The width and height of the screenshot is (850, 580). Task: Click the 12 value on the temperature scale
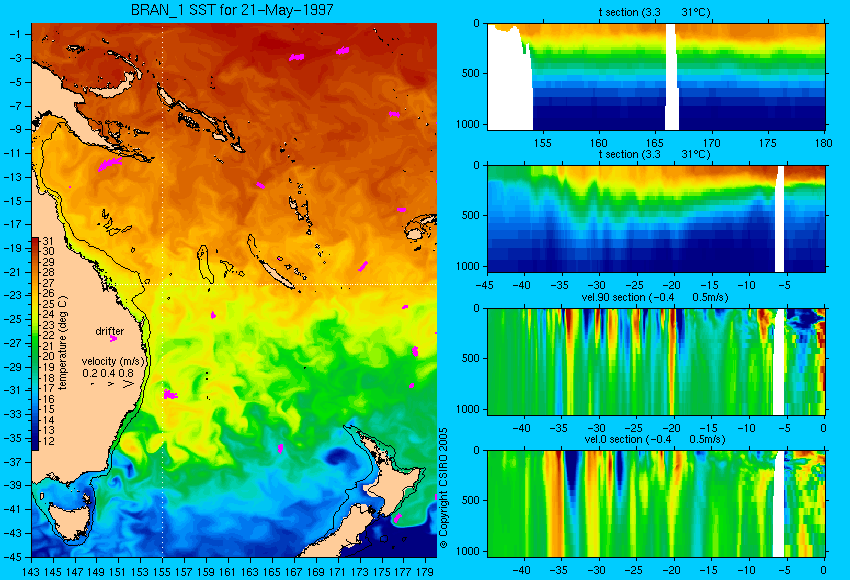click(x=48, y=441)
